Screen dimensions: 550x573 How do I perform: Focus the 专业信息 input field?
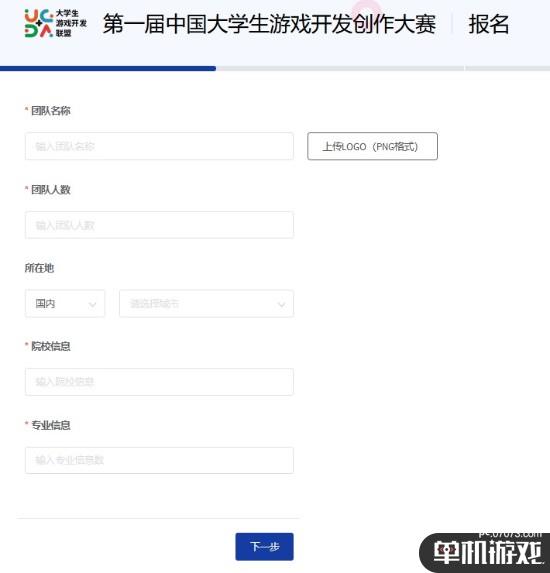(159, 460)
